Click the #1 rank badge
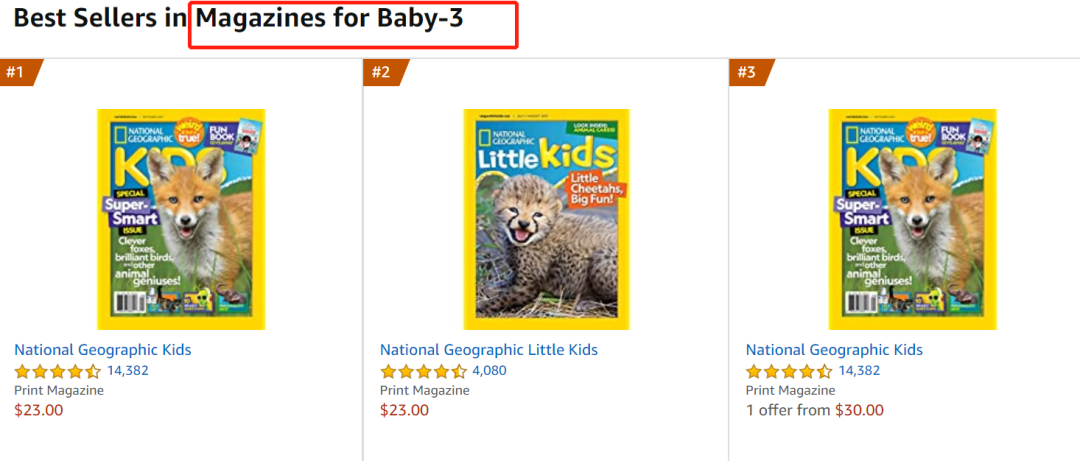Screen dimensions: 1080x461 click(18, 72)
